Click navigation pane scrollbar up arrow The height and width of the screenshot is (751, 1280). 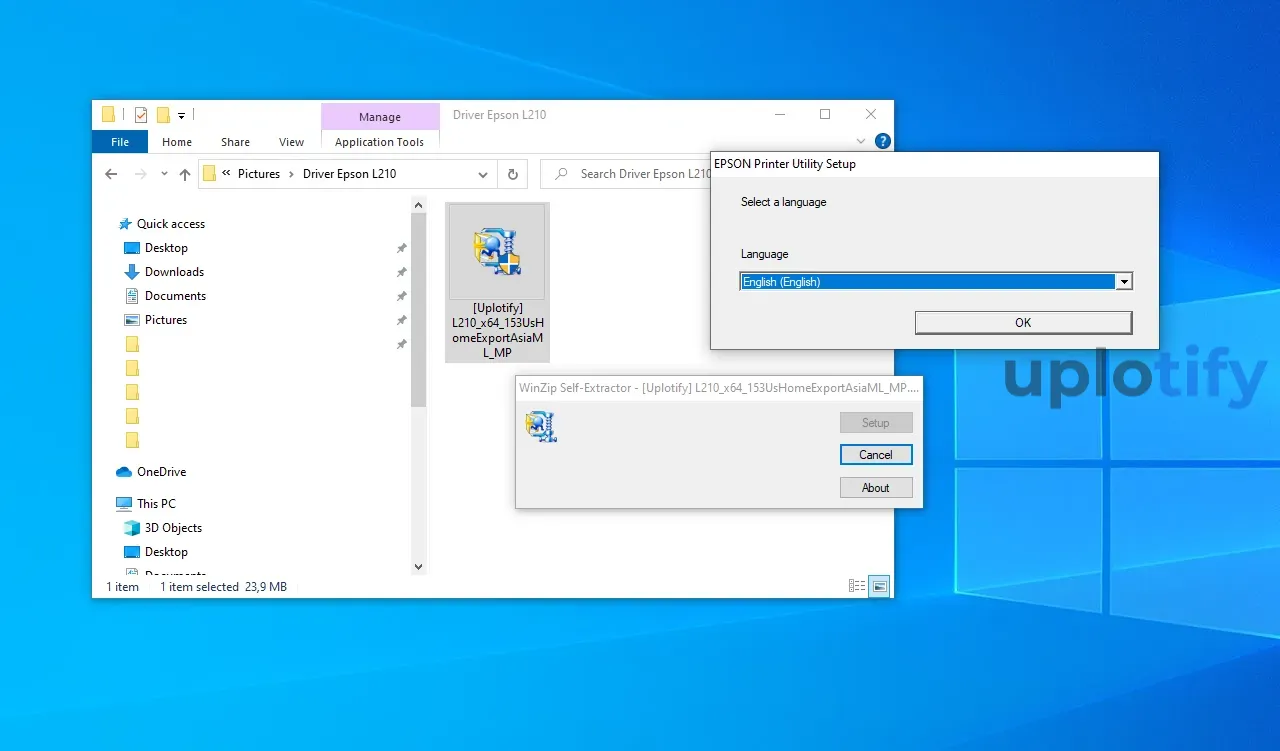click(x=419, y=205)
